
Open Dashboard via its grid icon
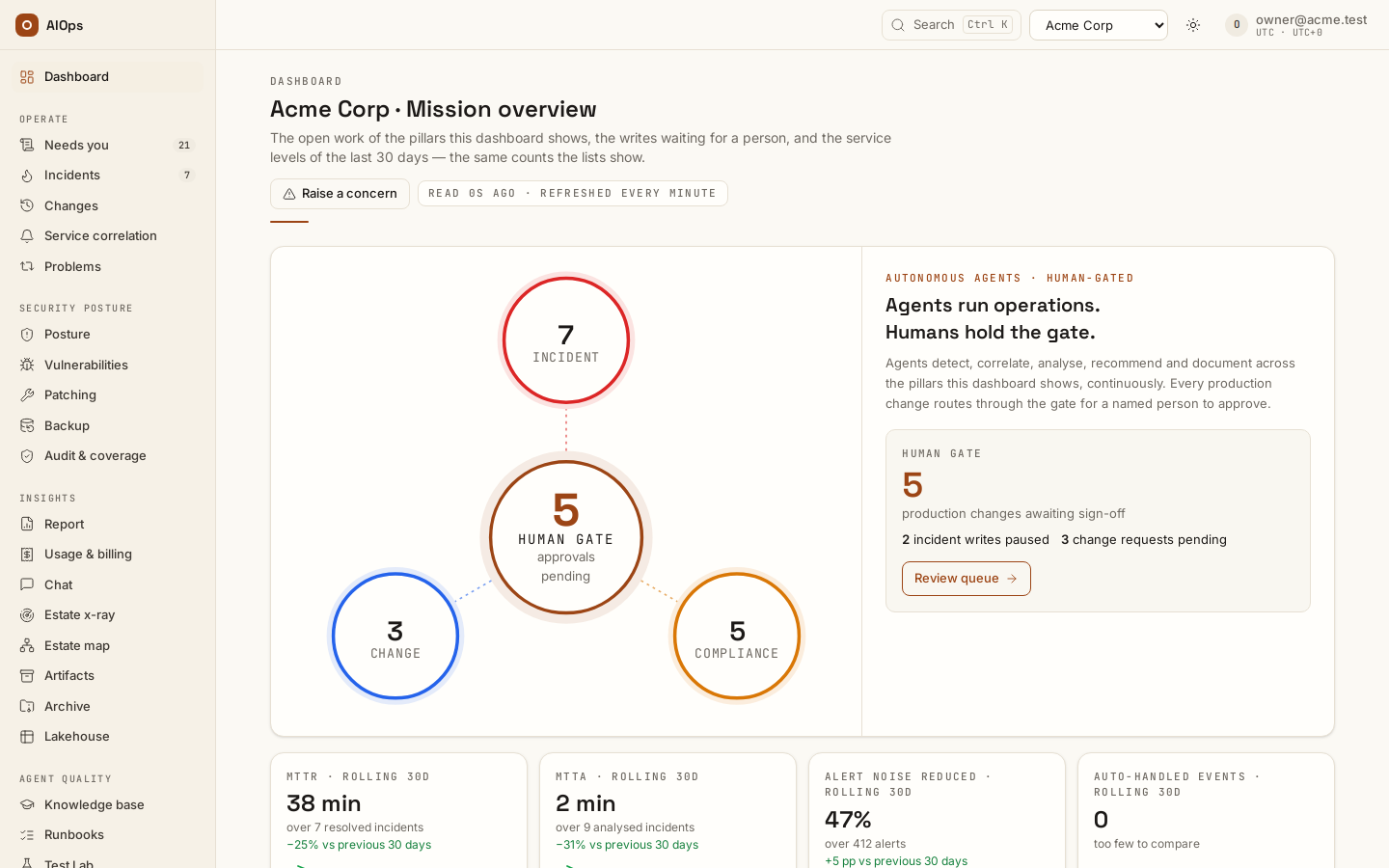click(x=27, y=77)
